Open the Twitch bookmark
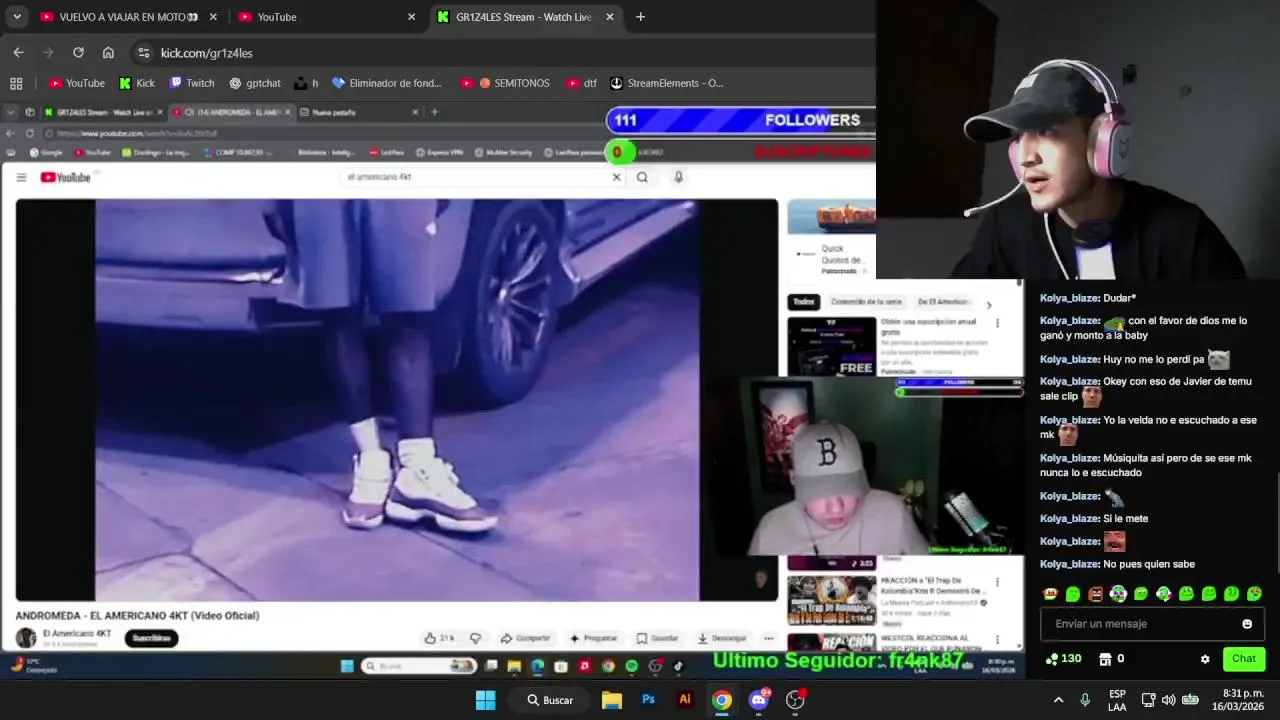This screenshot has width=1280, height=720. pos(192,83)
